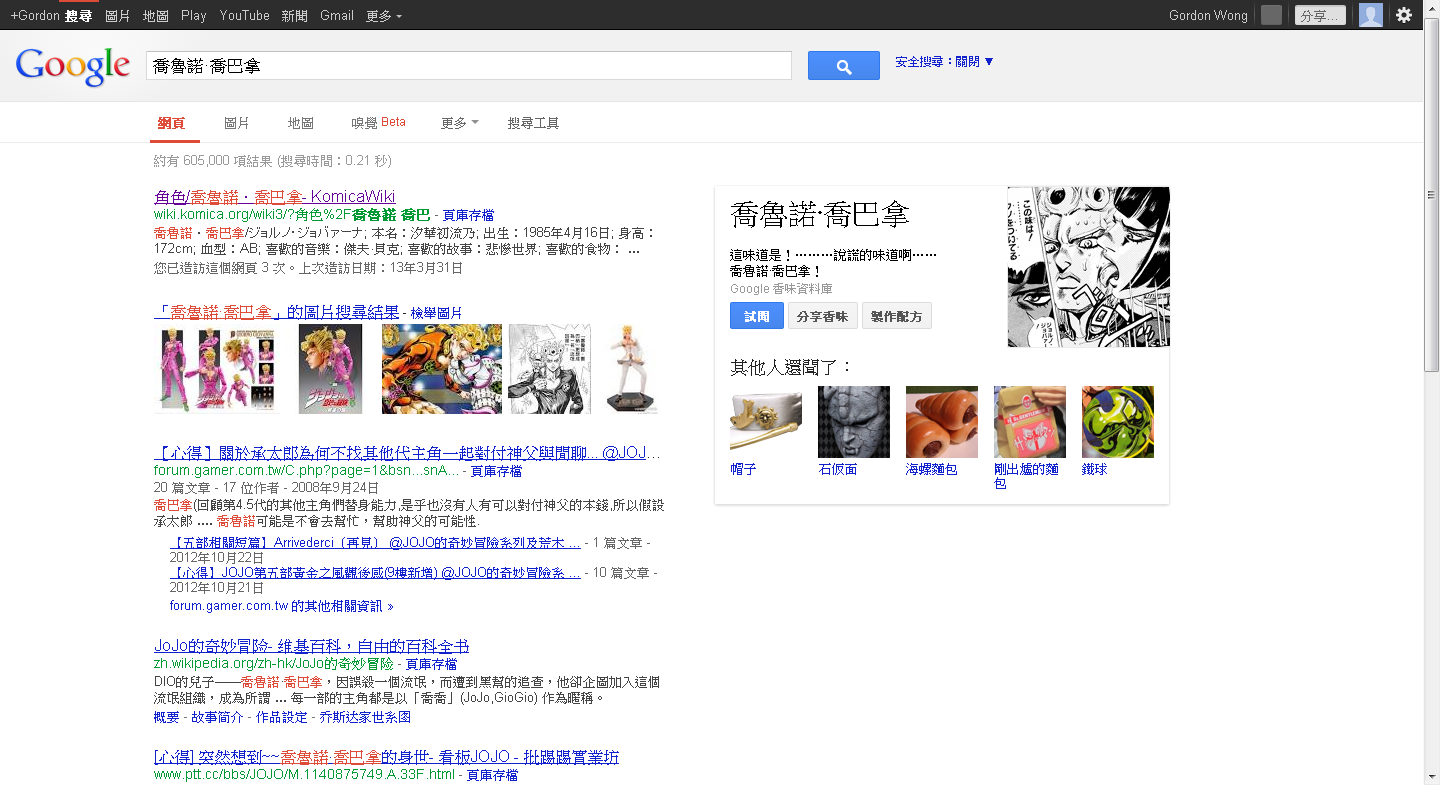Switch to the 圖片 images tab

pos(237,123)
